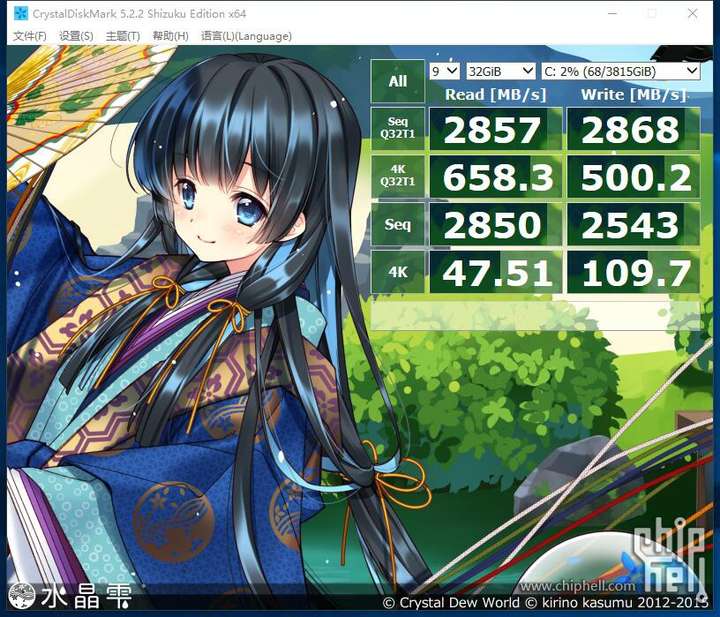The height and width of the screenshot is (617, 720).
Task: Click the 水晶雫 logo emblem
Action: pos(22,596)
